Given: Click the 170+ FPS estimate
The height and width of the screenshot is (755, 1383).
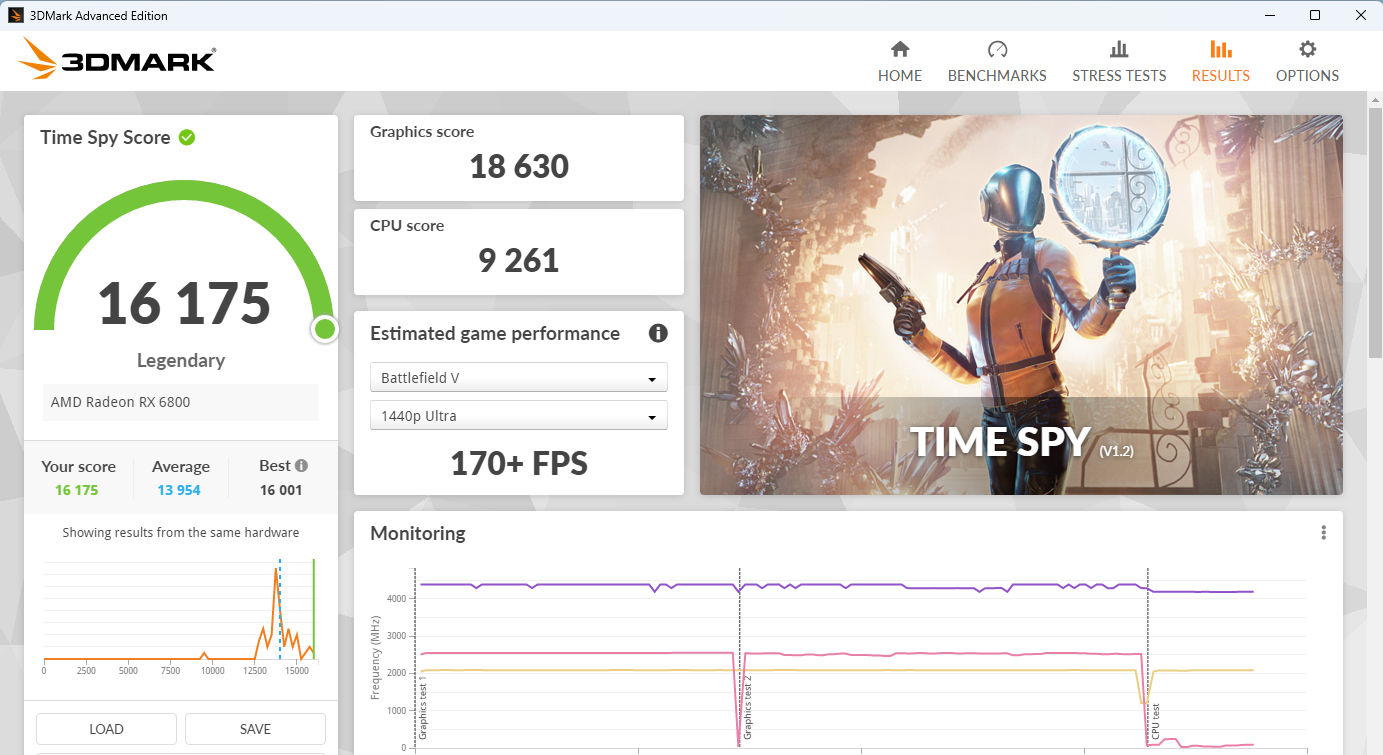Looking at the screenshot, I should point(519,463).
